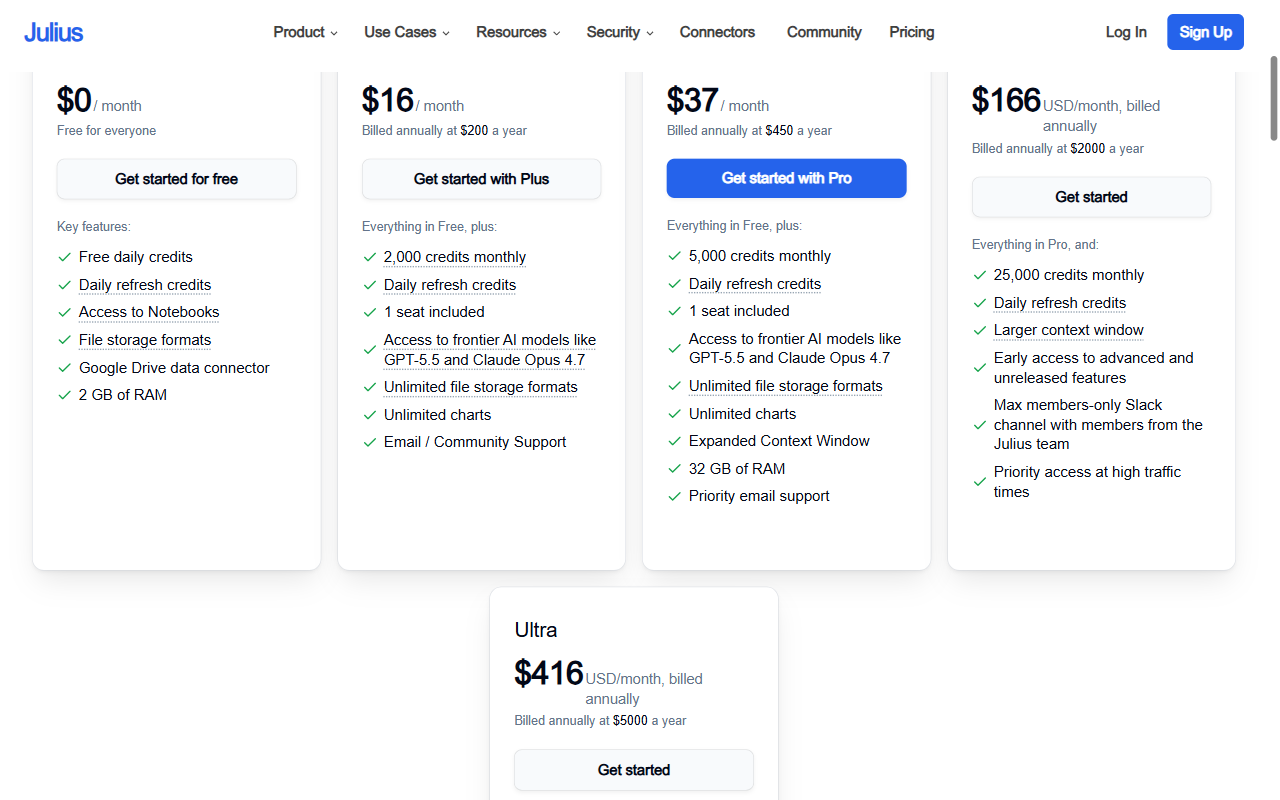Click Unlimited charts in Pro plan

(x=743, y=414)
